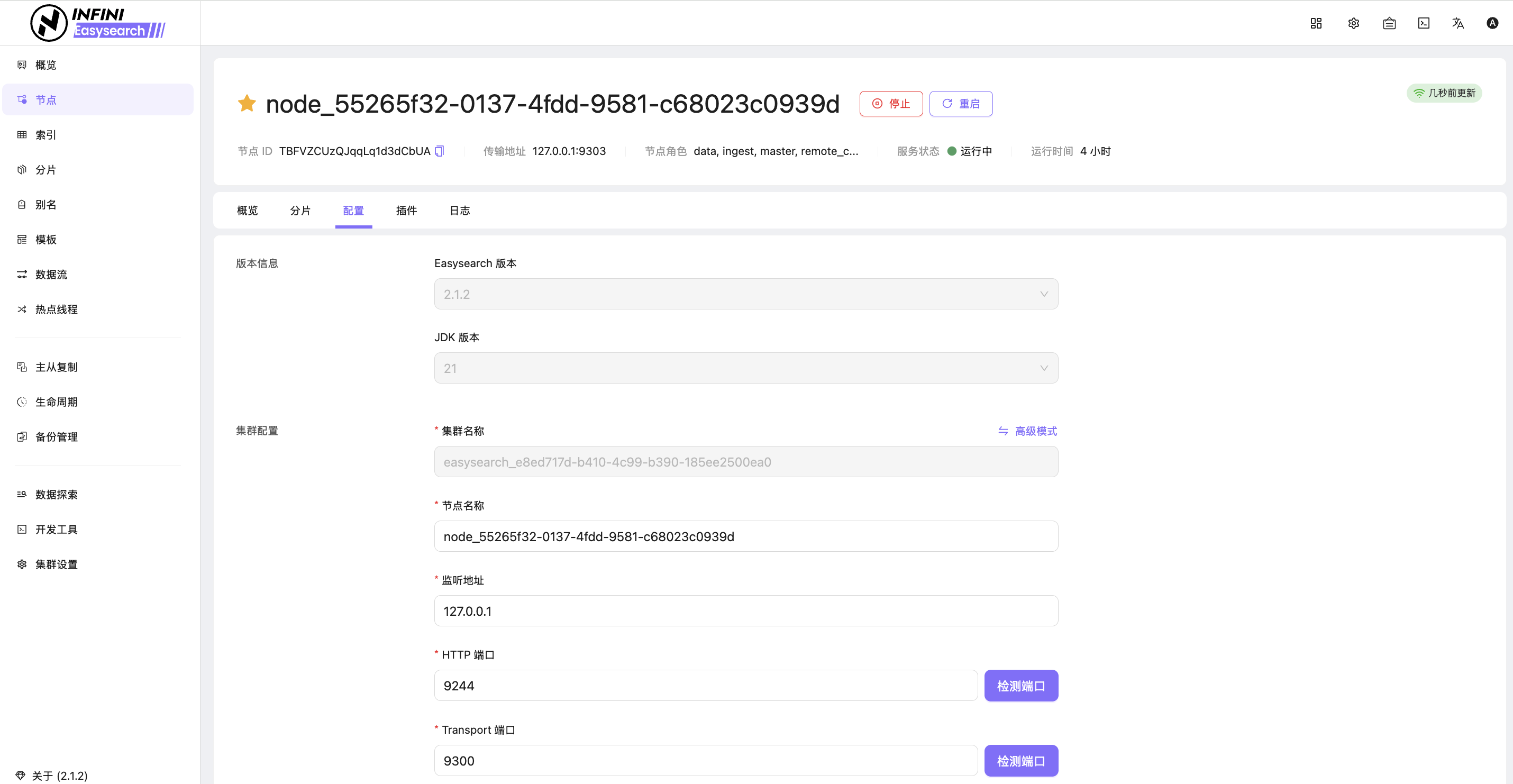Image resolution: width=1513 pixels, height=784 pixels.
Task: Open the user account avatar menu
Action: point(1492,23)
